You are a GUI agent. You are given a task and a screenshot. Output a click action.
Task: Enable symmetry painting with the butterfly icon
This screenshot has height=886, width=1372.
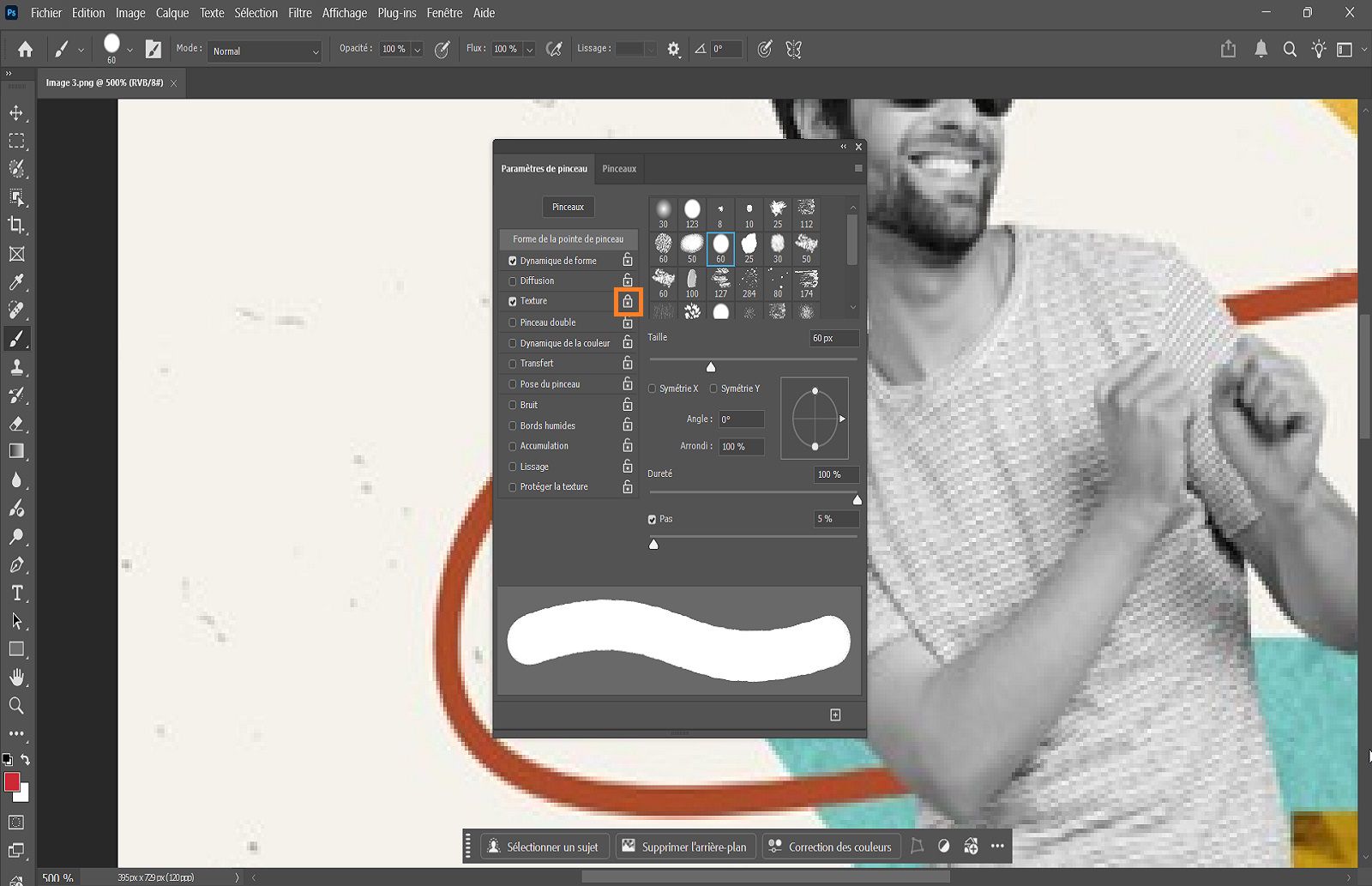793,49
